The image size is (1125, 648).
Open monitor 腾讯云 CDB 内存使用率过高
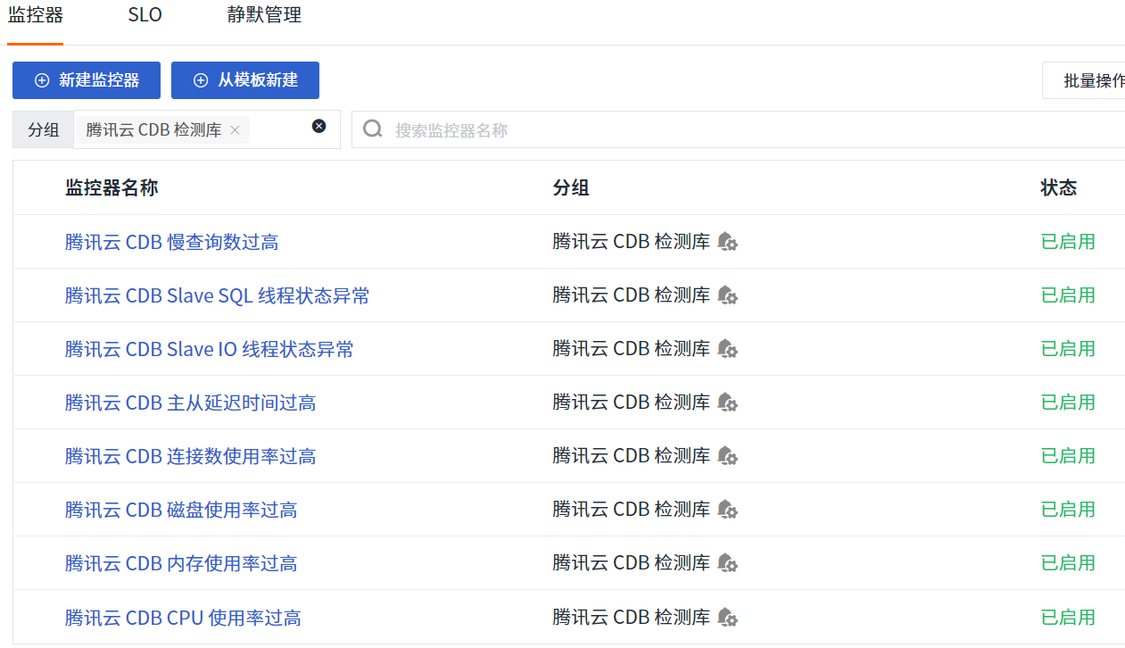pyautogui.click(x=181, y=563)
